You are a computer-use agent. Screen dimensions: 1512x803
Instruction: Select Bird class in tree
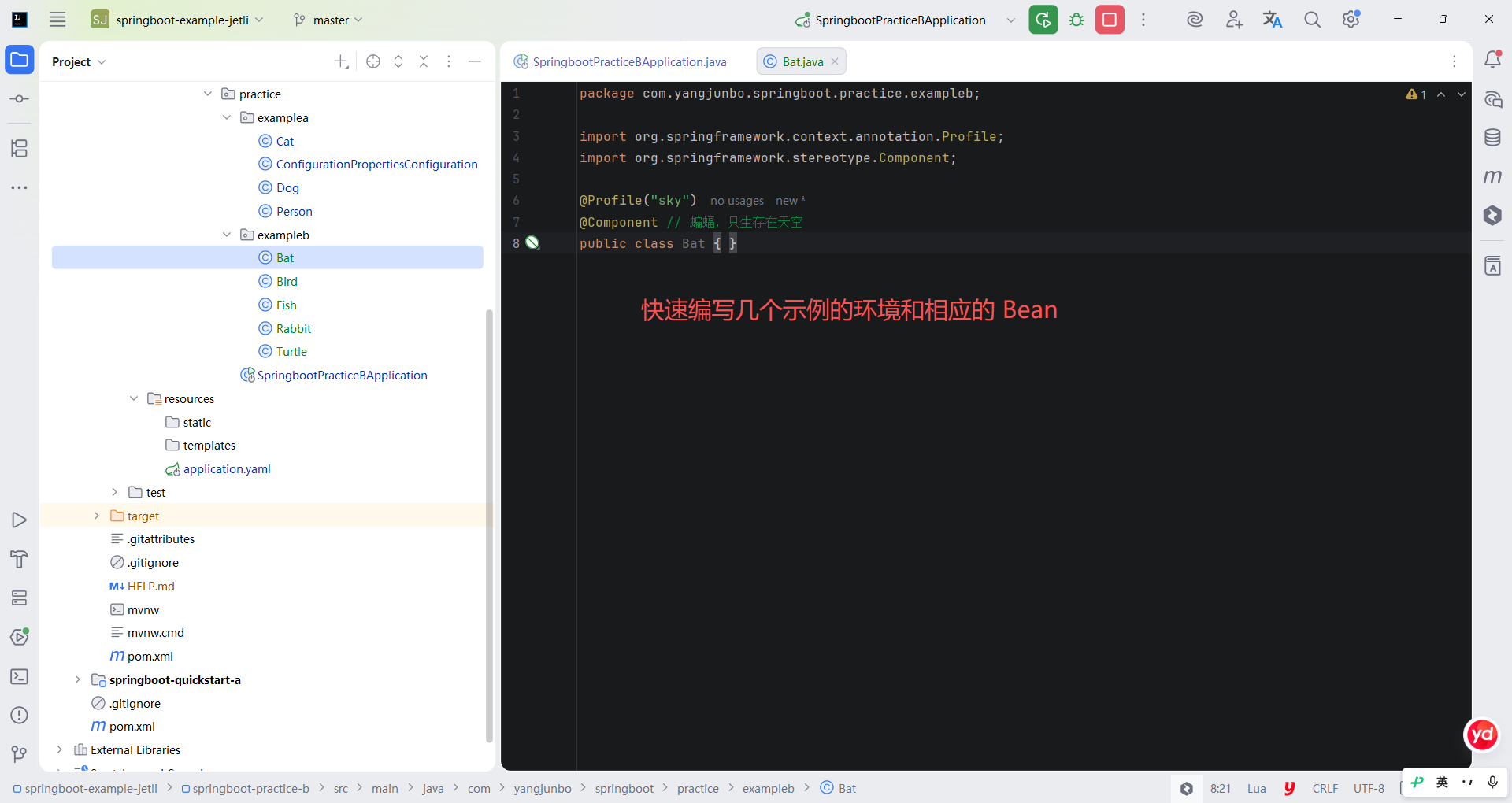pos(287,281)
